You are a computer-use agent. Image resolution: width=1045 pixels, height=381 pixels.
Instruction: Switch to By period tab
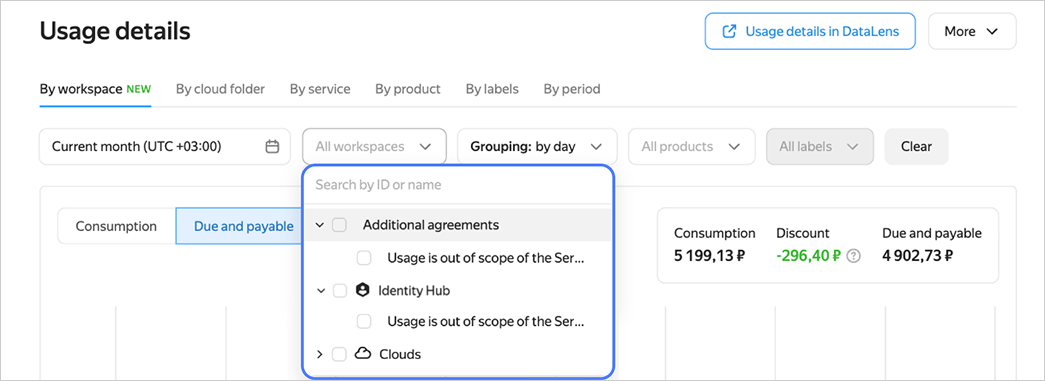click(572, 89)
